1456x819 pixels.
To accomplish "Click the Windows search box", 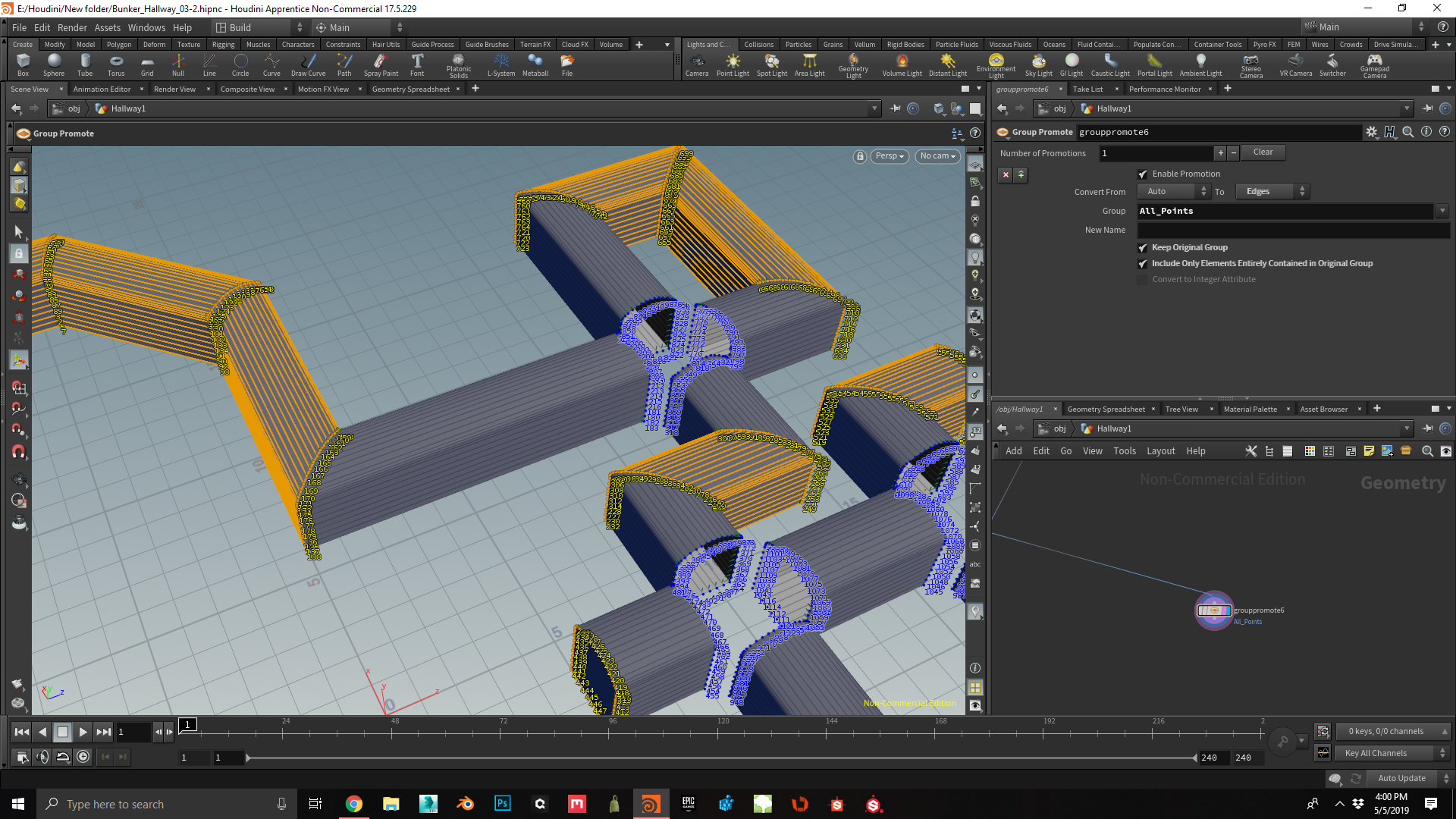I will (167, 804).
